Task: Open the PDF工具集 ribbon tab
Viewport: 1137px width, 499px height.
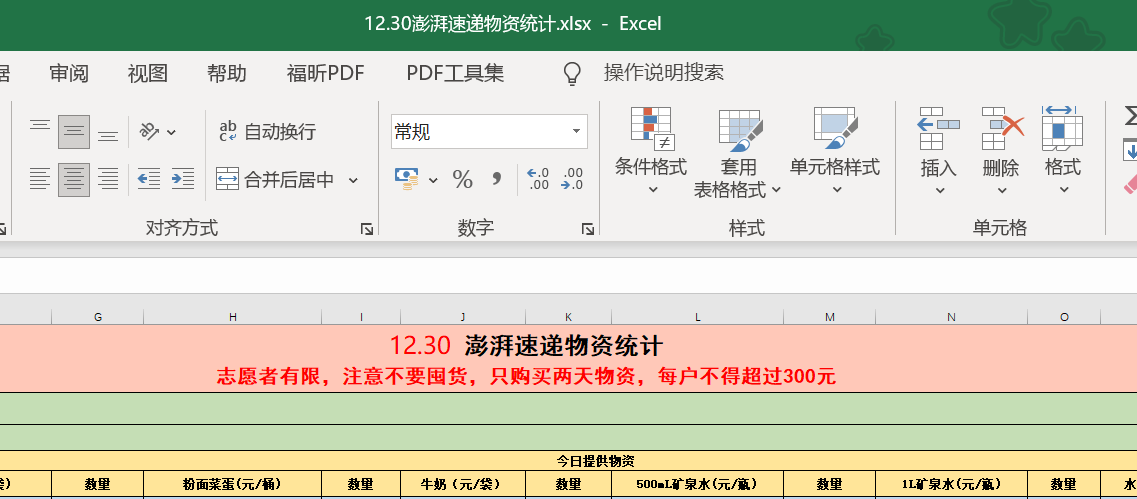Action: (x=455, y=73)
